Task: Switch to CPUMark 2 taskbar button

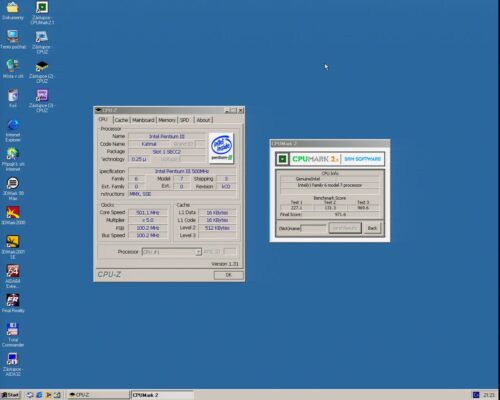Action: coord(162,395)
